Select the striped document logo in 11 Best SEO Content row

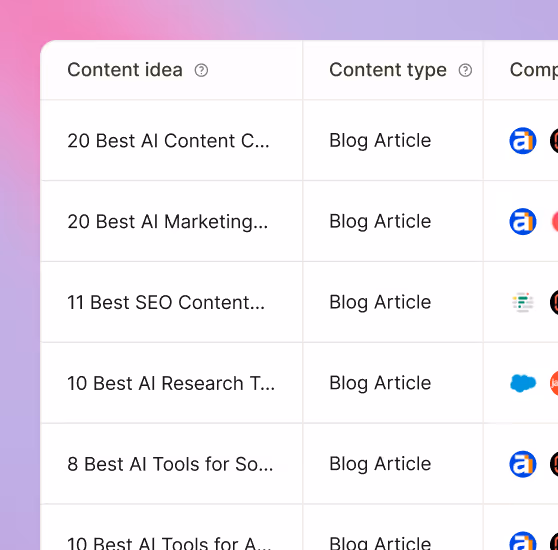click(523, 302)
